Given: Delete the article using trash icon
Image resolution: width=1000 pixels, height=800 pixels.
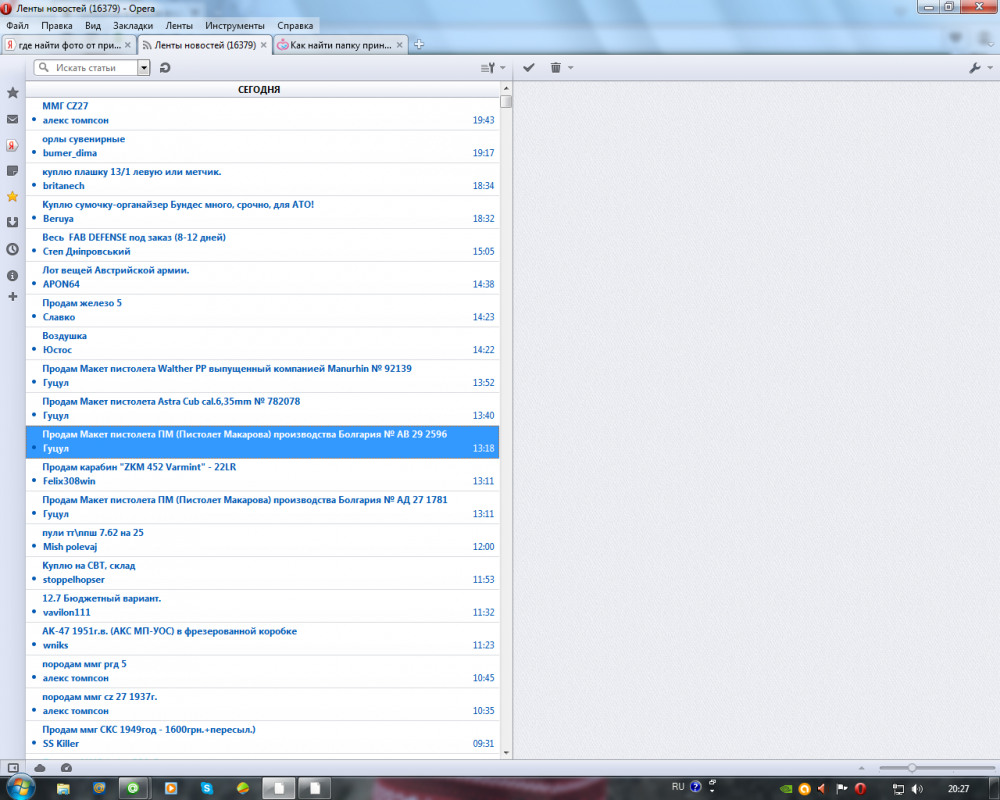Looking at the screenshot, I should click(x=556, y=67).
